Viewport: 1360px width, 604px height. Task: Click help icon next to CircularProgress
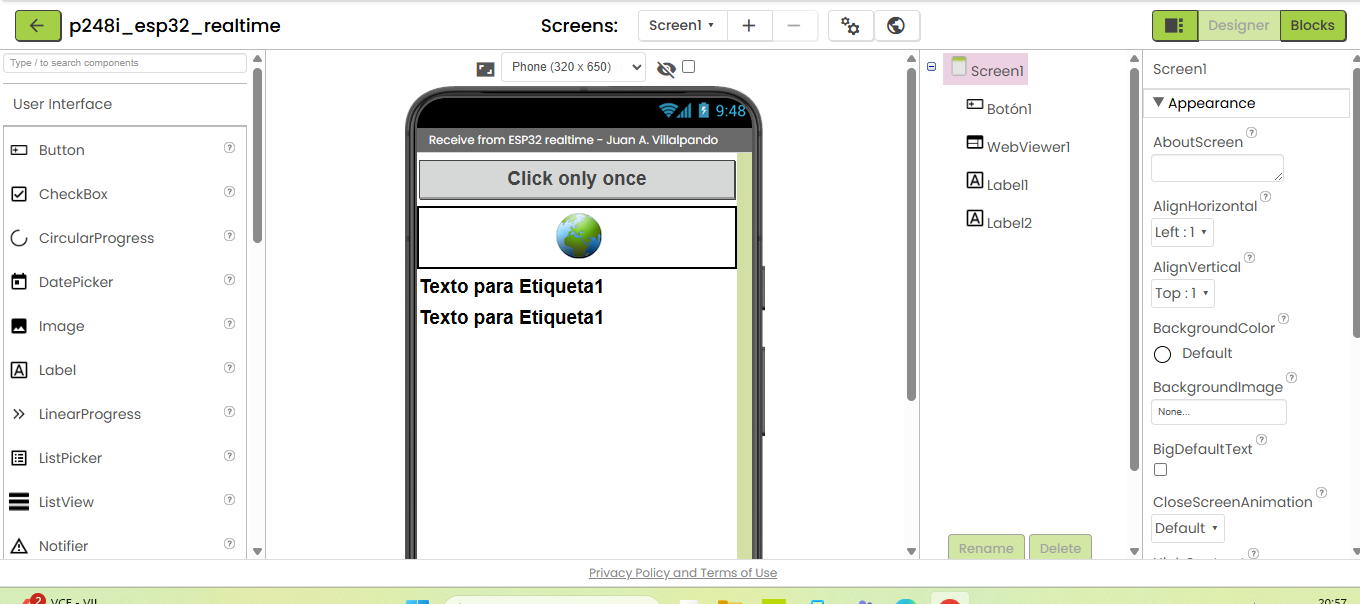pyautogui.click(x=229, y=236)
